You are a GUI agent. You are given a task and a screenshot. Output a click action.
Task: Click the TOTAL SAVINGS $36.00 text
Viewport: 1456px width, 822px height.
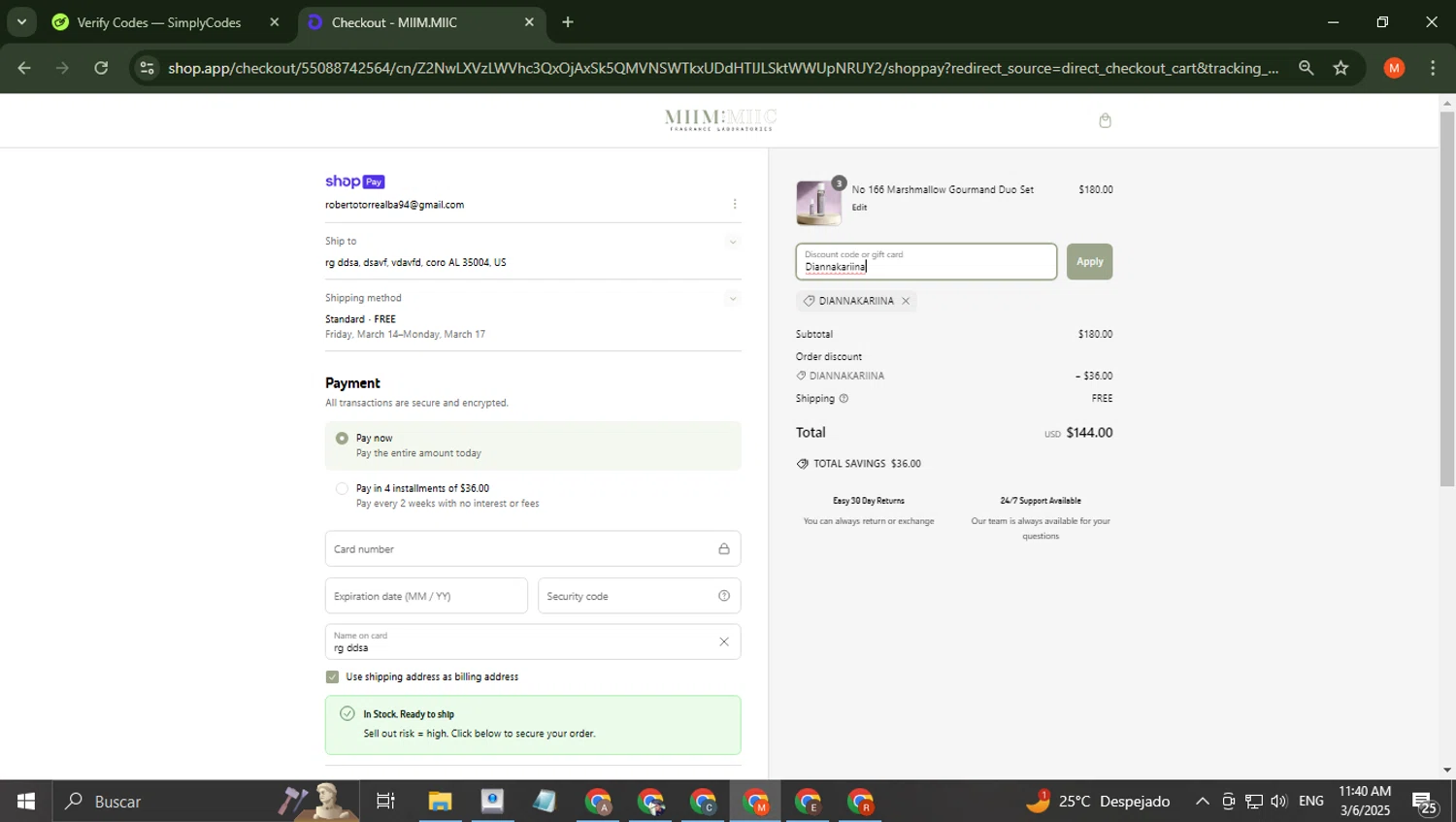[867, 464]
